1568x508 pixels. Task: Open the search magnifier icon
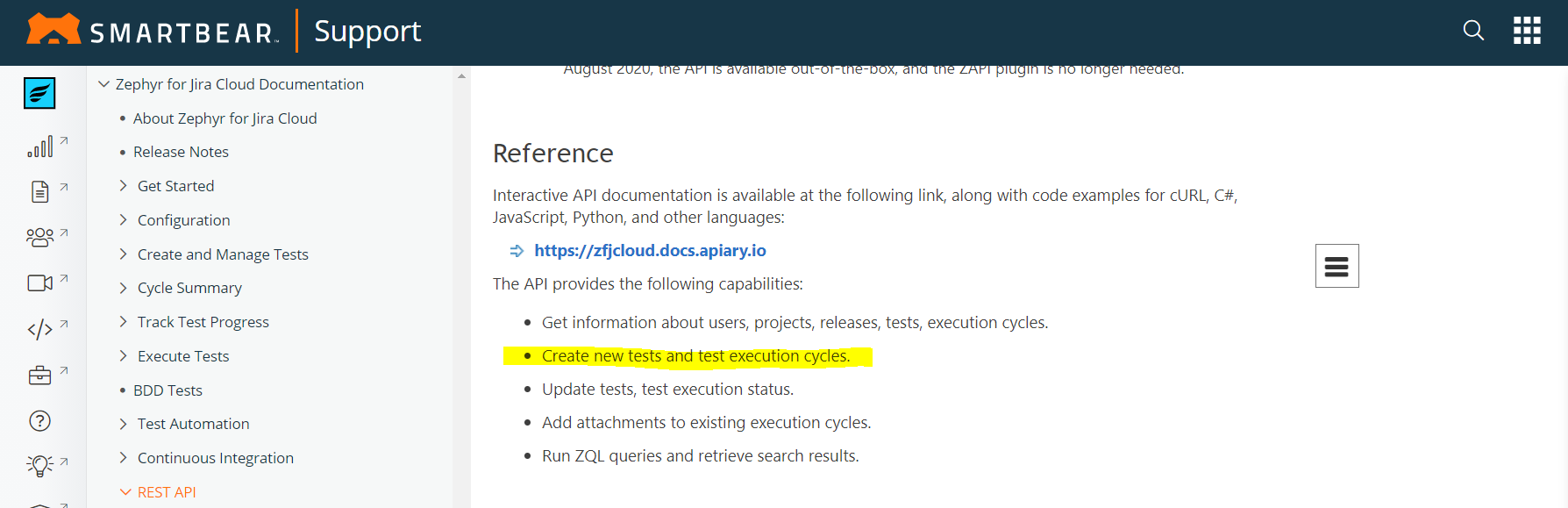tap(1473, 31)
